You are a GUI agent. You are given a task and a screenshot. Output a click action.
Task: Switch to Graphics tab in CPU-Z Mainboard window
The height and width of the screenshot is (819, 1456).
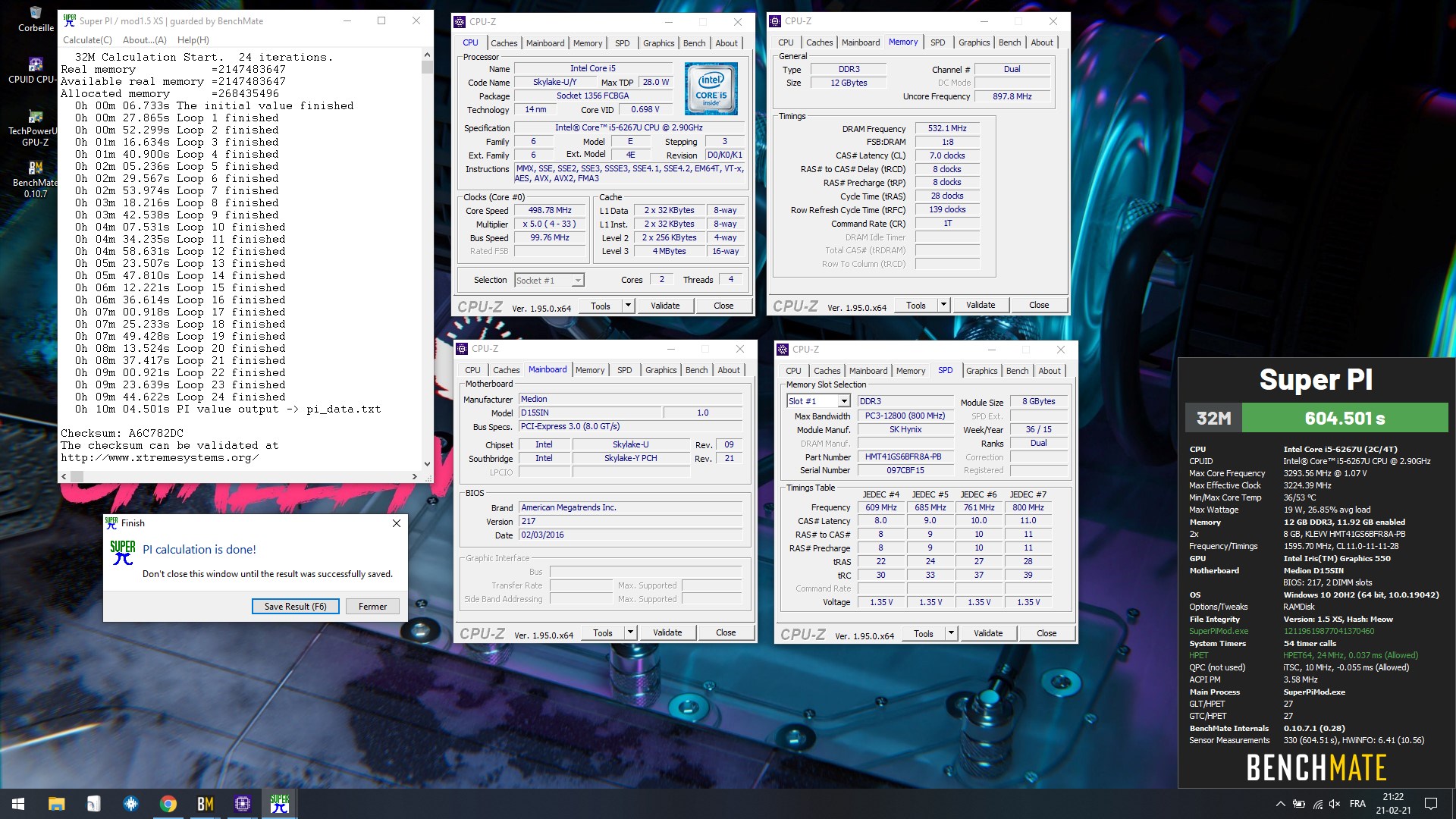(x=661, y=370)
